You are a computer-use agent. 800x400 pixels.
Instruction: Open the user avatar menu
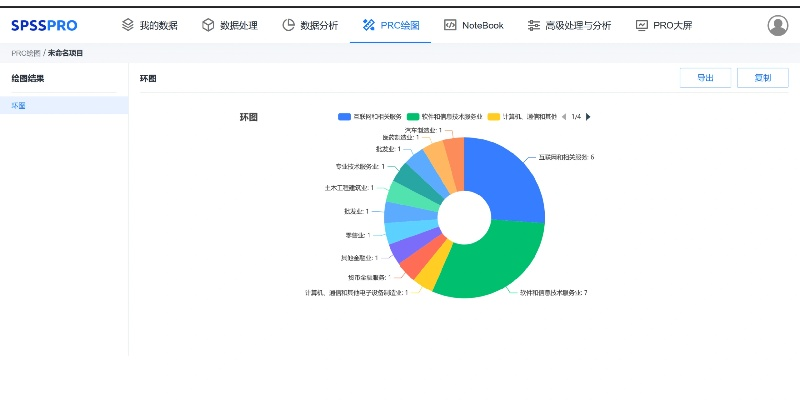(777, 25)
